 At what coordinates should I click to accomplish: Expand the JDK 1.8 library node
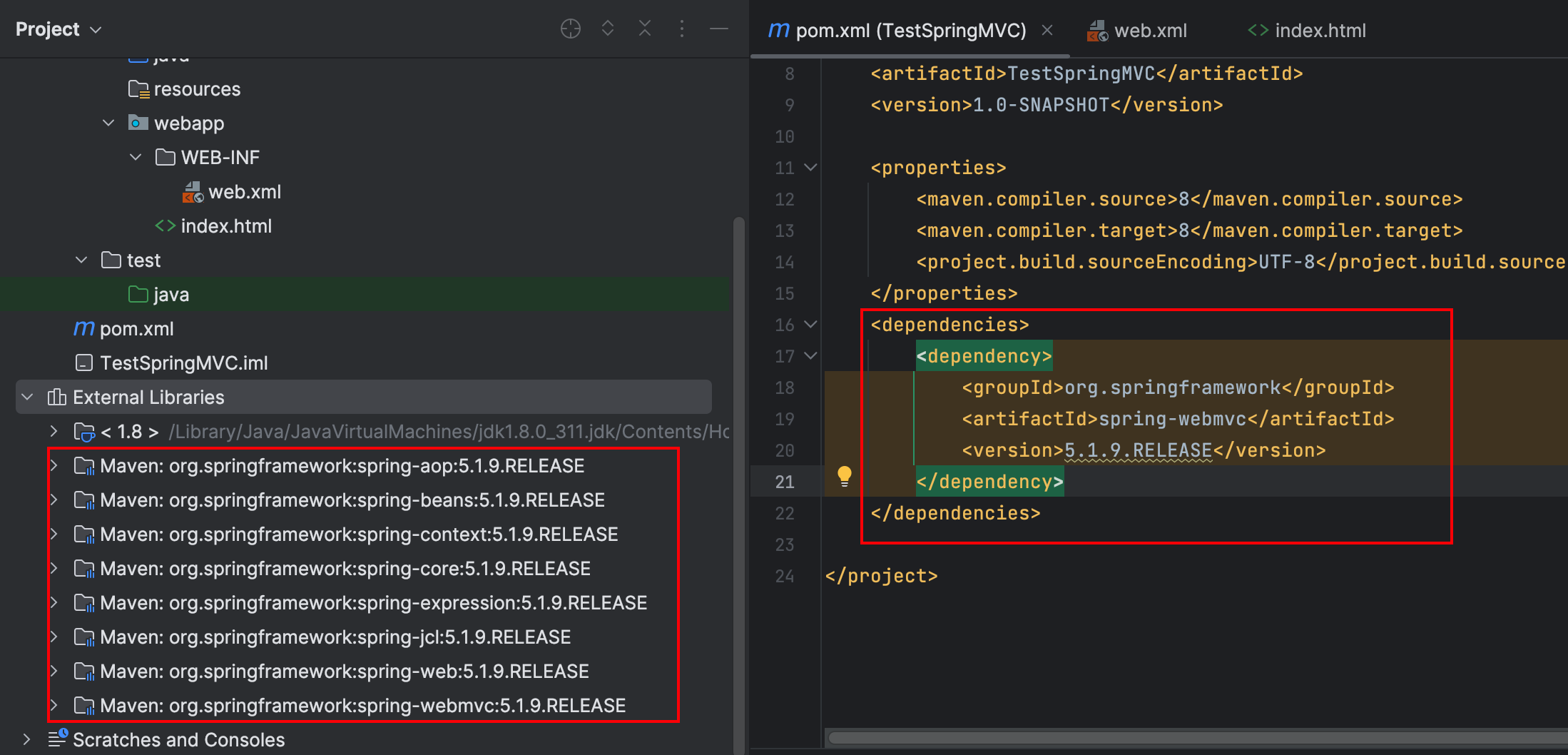coord(54,431)
